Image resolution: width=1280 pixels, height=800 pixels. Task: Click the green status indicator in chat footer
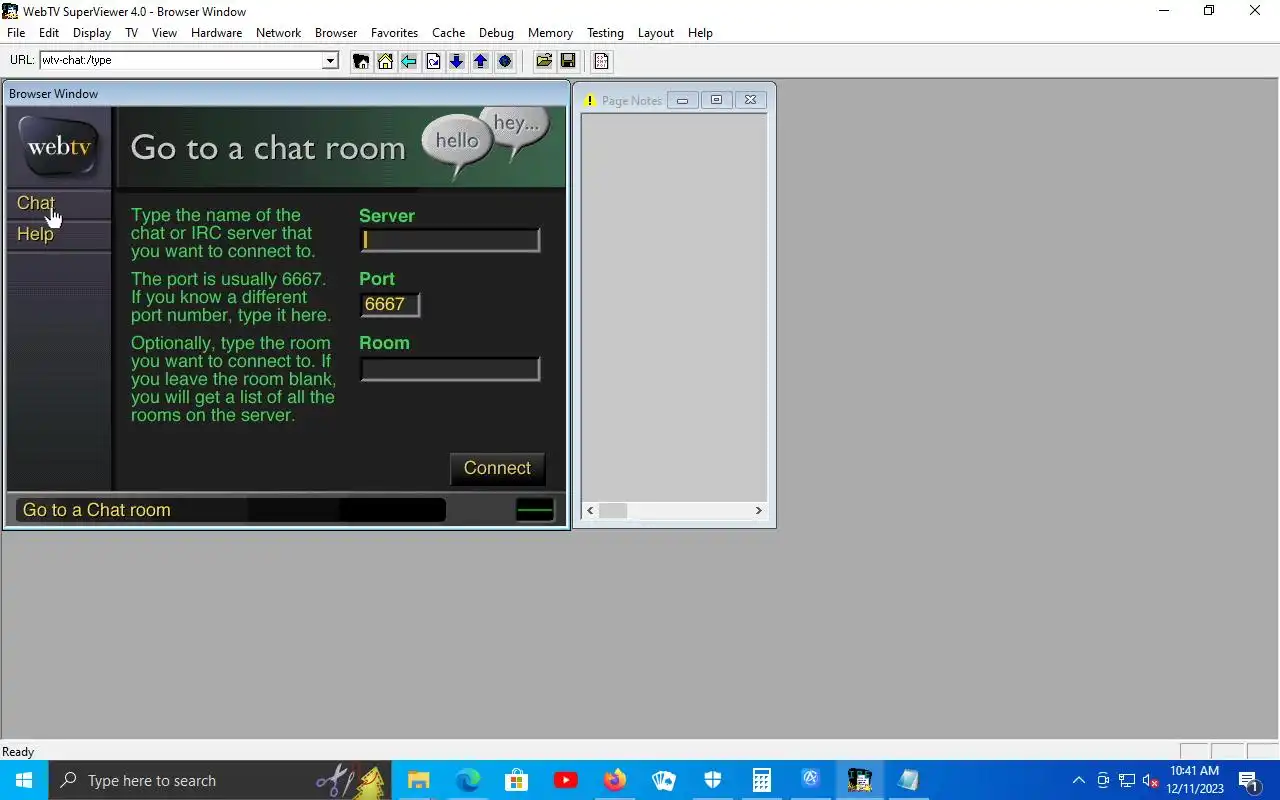pyautogui.click(x=535, y=510)
